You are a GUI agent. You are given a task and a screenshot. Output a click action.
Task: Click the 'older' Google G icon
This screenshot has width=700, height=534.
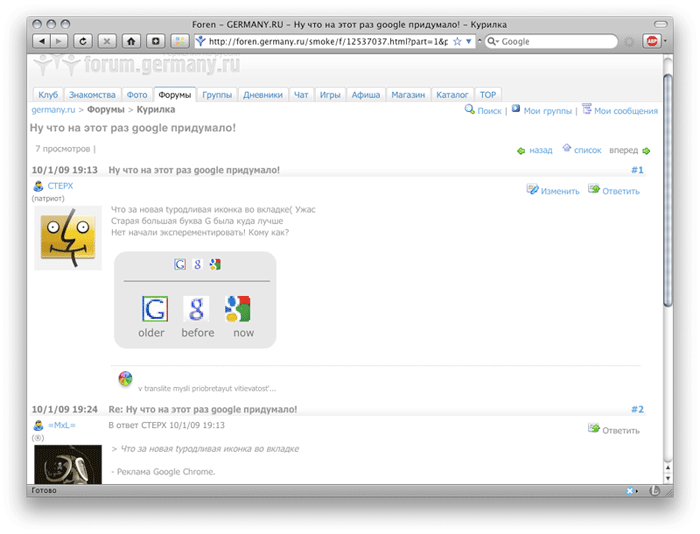(x=153, y=308)
